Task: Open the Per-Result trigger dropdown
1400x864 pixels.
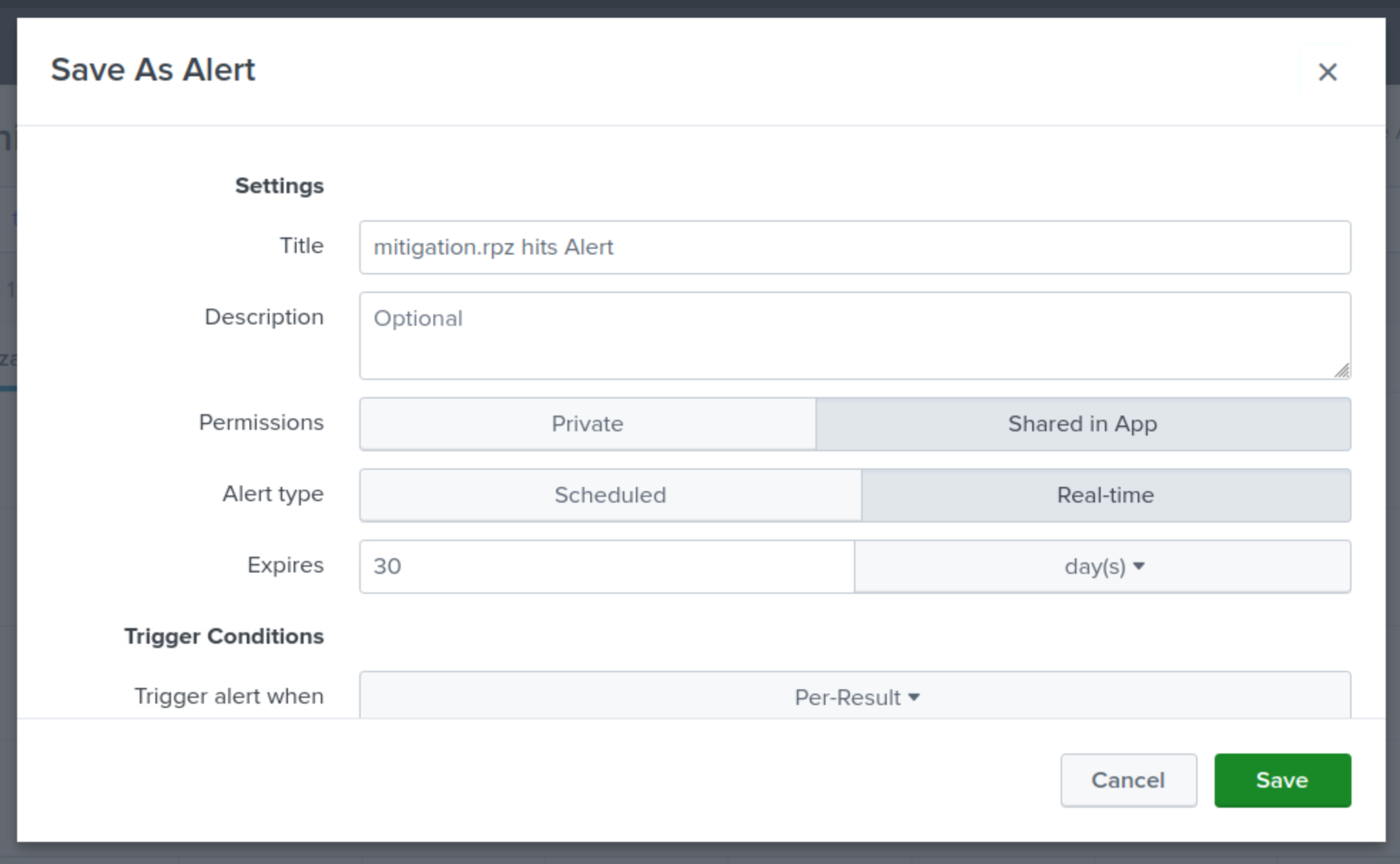Action: point(855,696)
